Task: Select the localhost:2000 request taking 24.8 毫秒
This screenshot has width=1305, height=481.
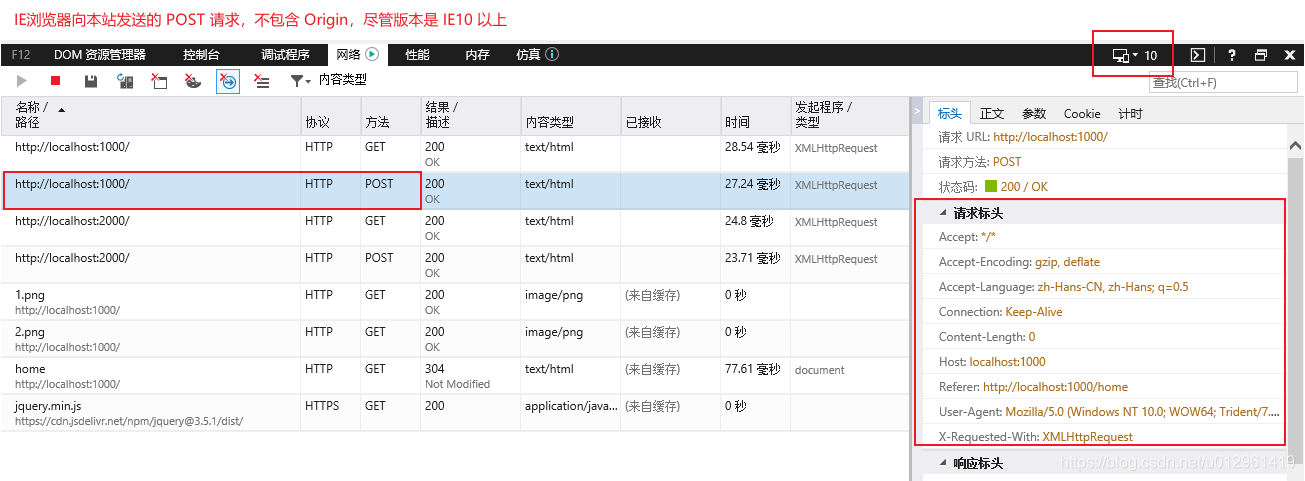Action: click(x=455, y=228)
